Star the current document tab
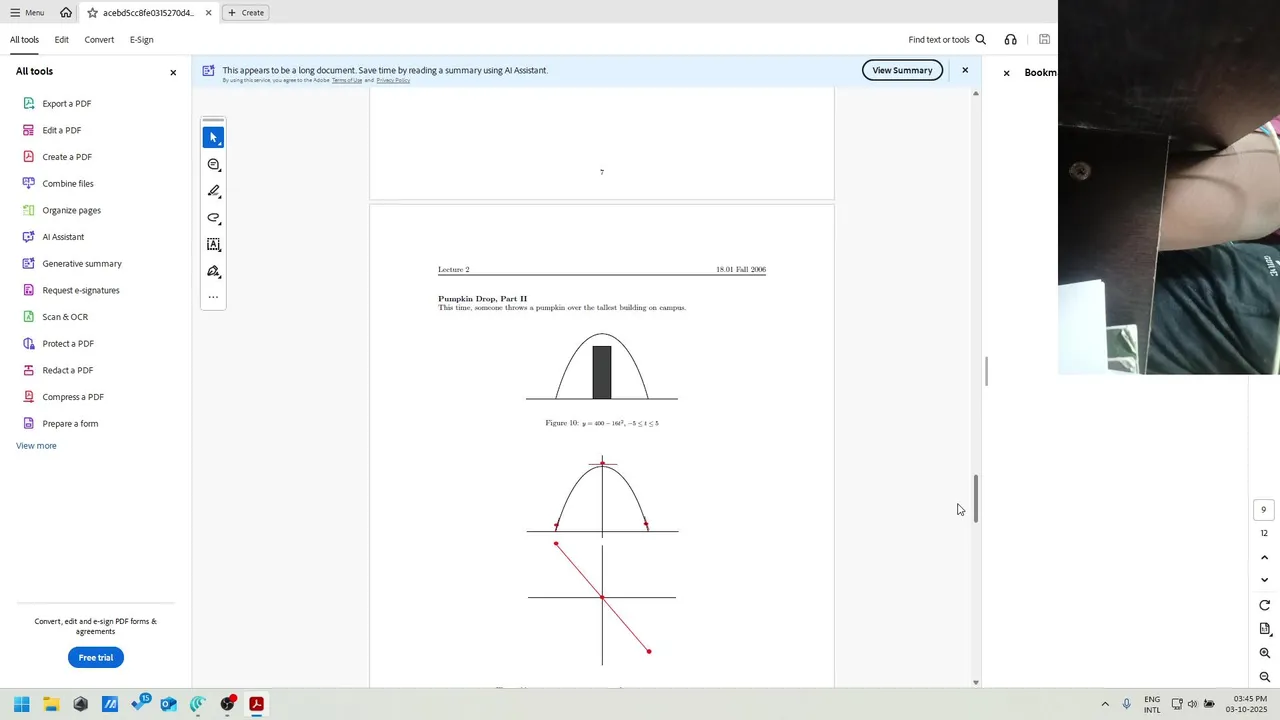This screenshot has height=720, width=1280. tap(92, 13)
